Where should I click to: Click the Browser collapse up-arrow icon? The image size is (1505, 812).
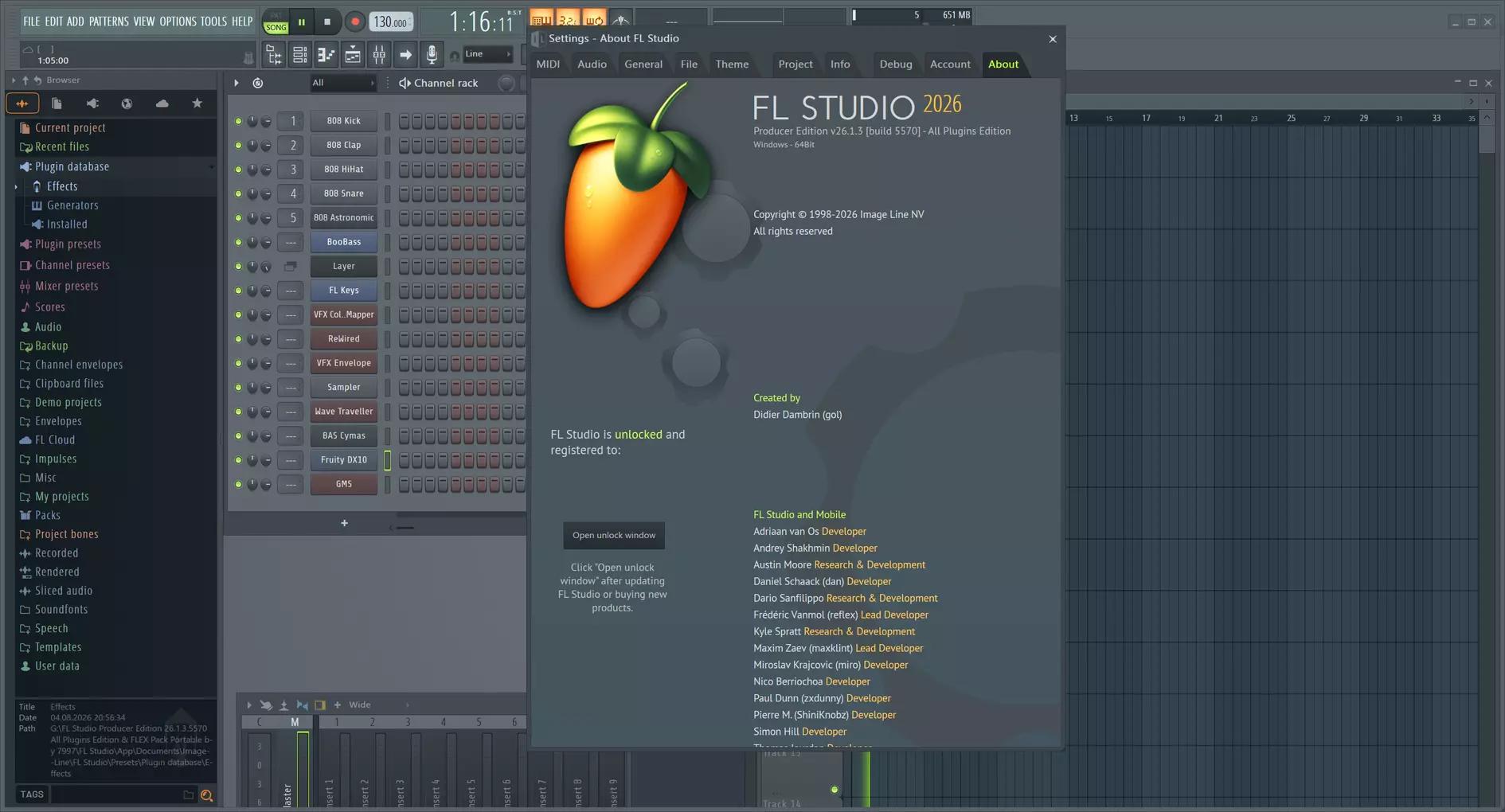(x=25, y=80)
